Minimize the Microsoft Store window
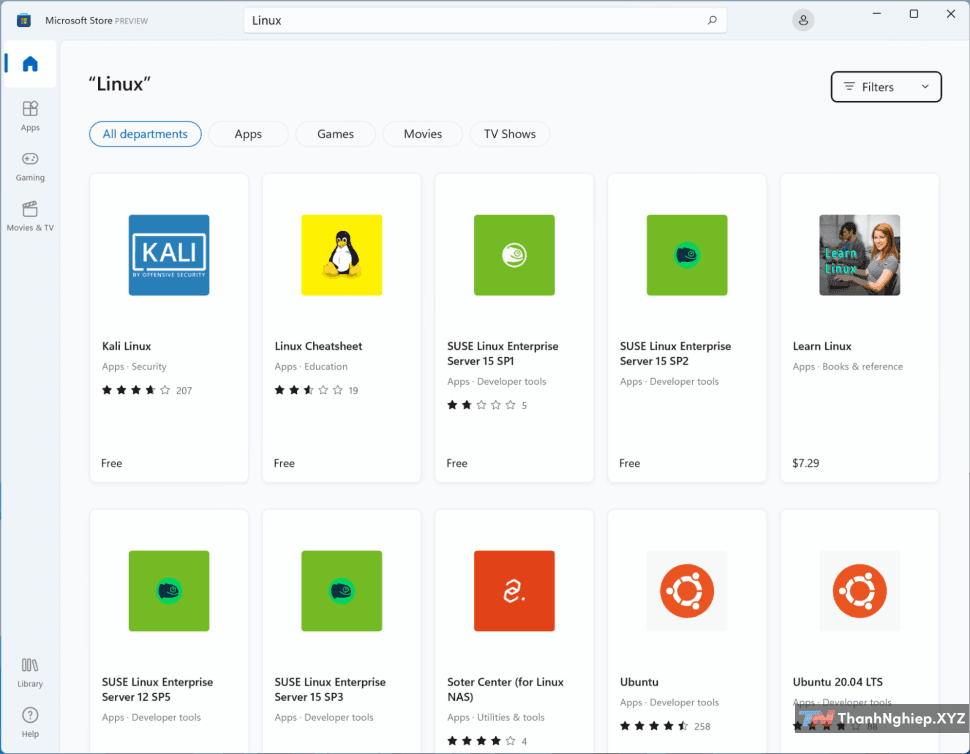Screen dimensions: 970x754 (877, 14)
